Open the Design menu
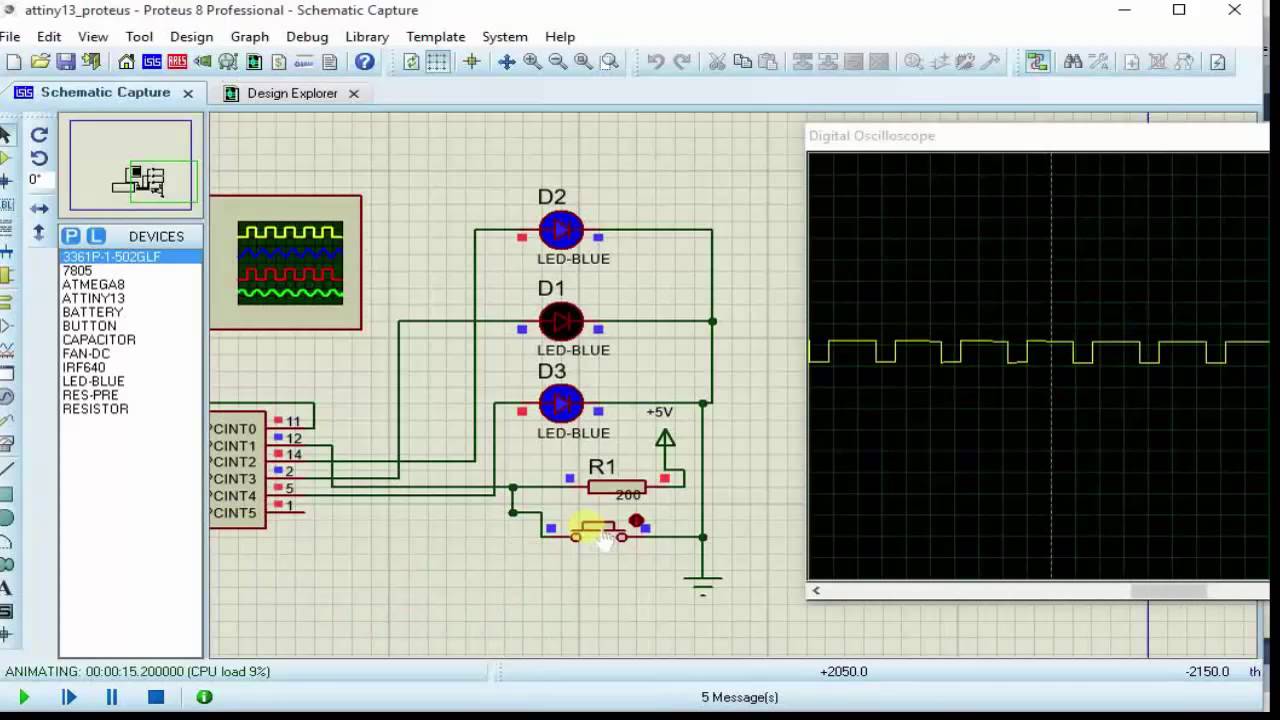This screenshot has height=720, width=1280. pos(191,37)
